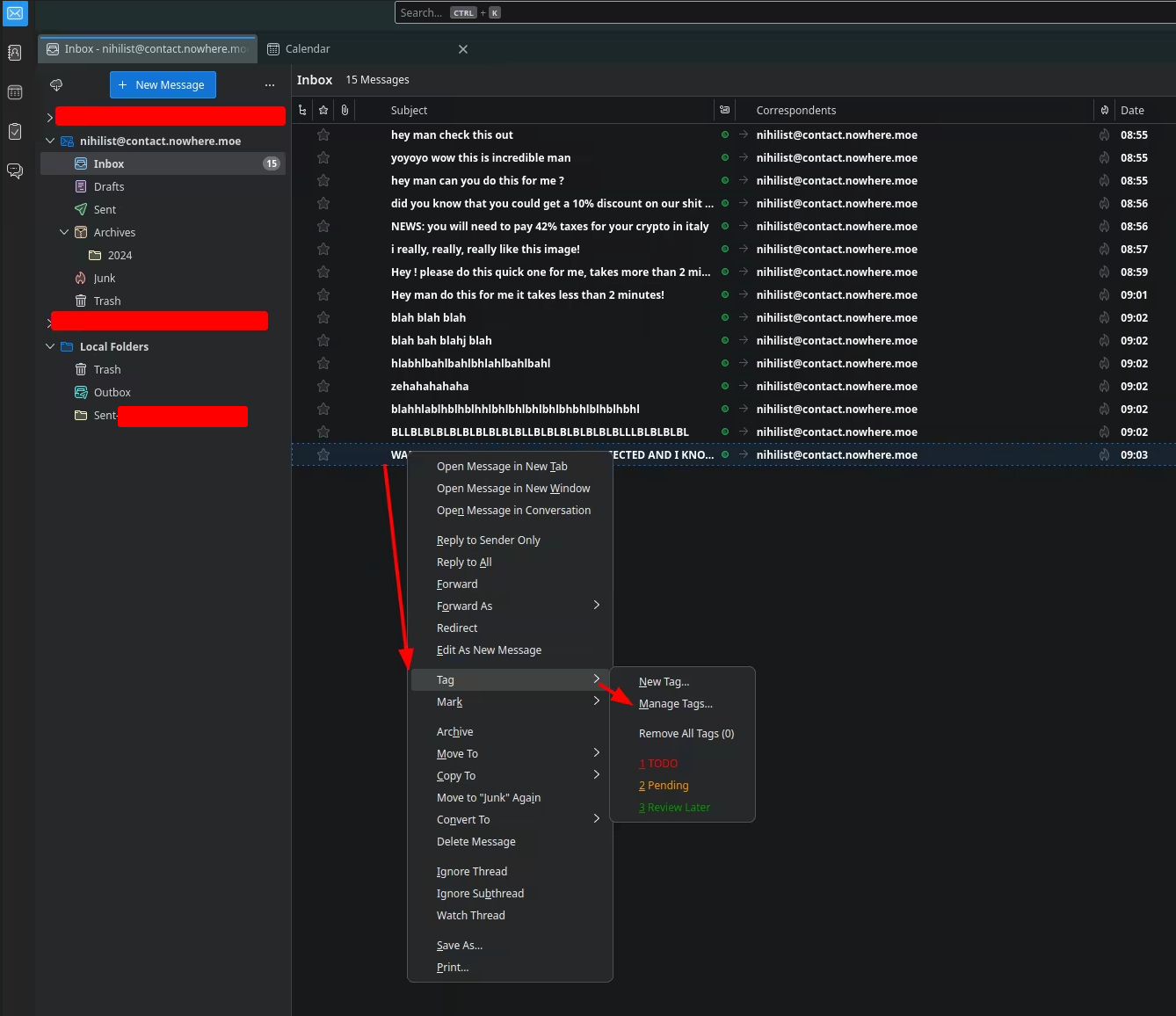Open the Calendar space in left sidebar

15,92
